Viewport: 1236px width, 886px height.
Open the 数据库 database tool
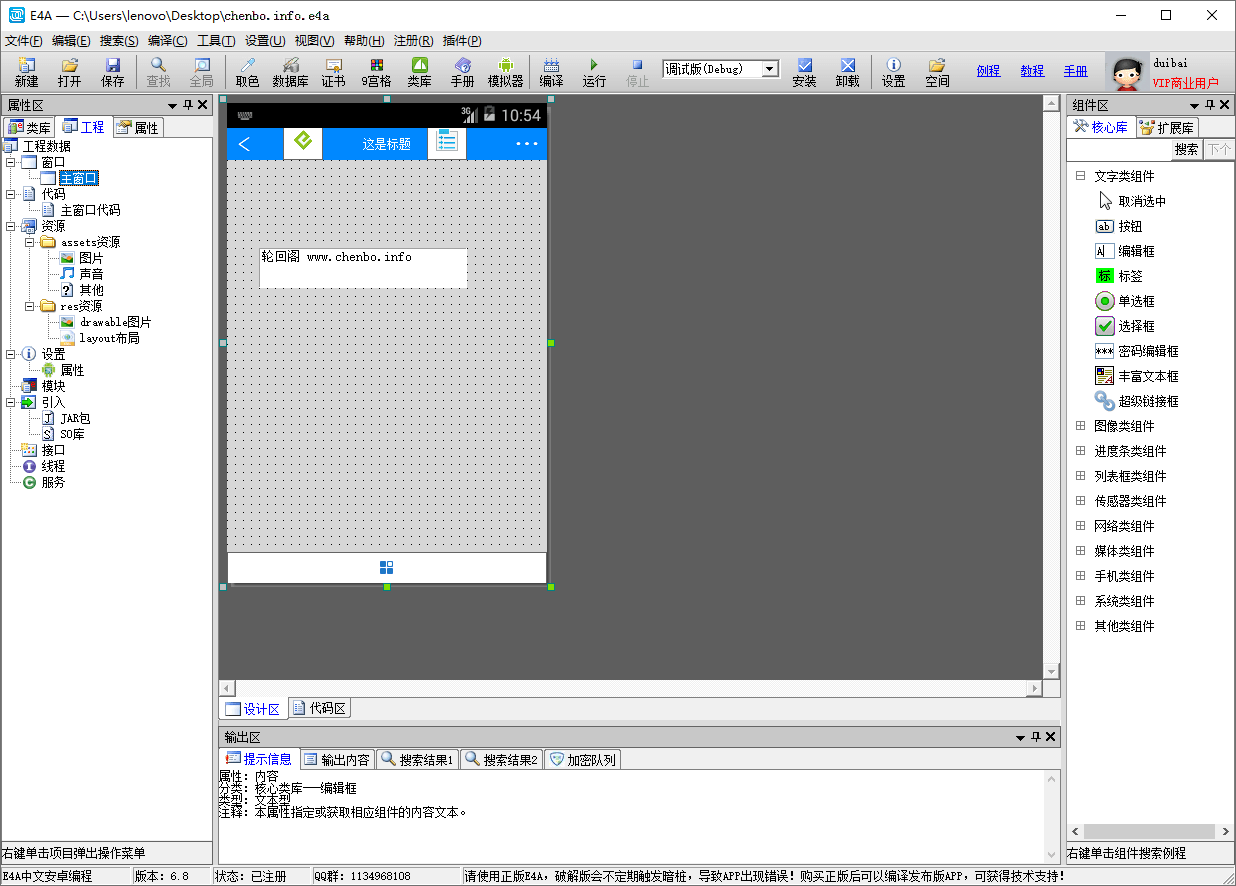click(x=290, y=72)
